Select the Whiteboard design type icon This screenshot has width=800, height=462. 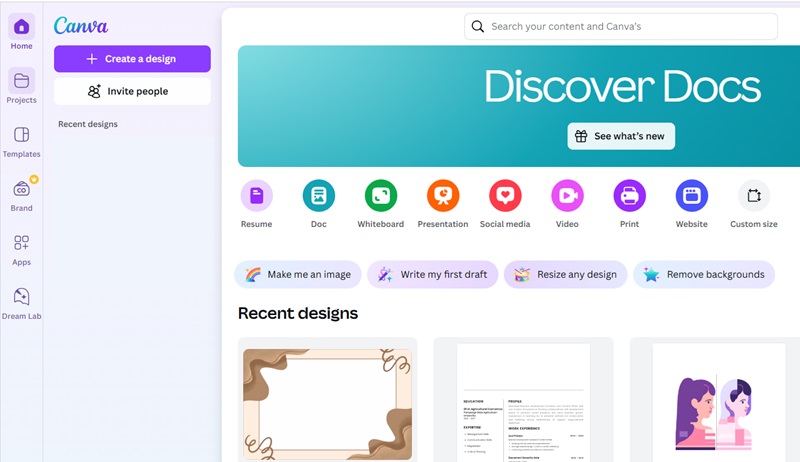pos(381,195)
